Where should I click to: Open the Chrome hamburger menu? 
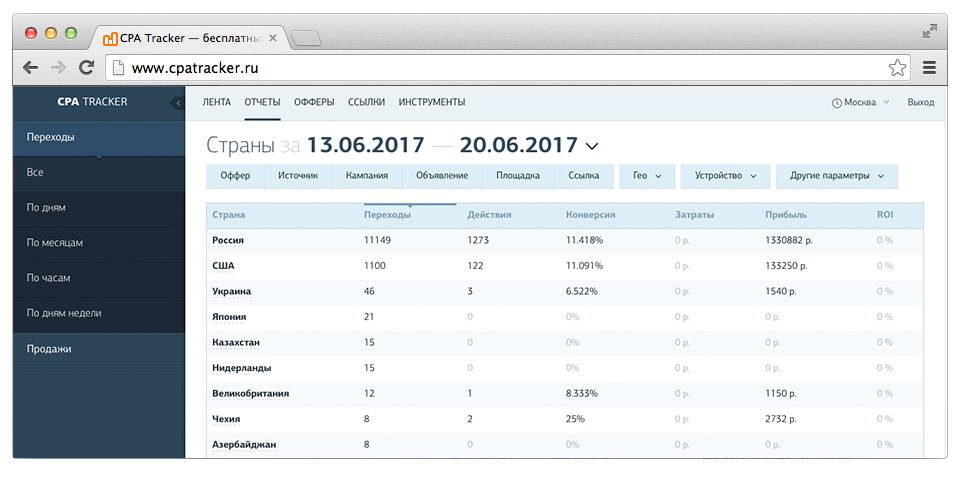929,67
